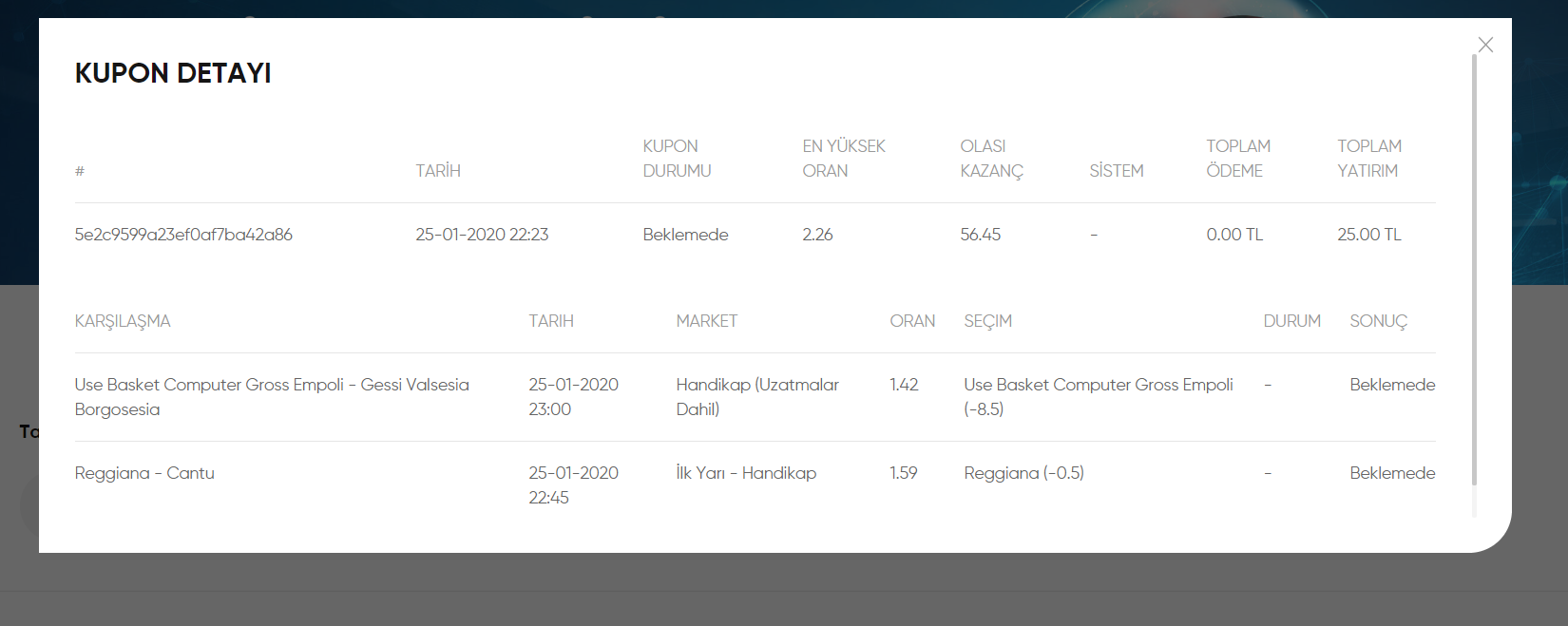Click match Use Basket Computer Gross Empoli - Gessi Valsesia

(272, 397)
